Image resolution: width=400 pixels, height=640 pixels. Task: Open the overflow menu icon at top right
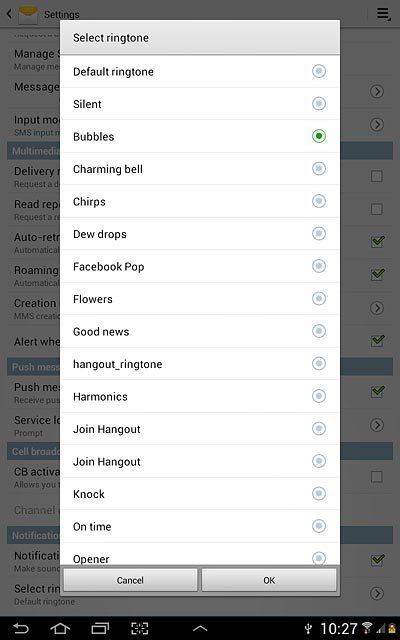point(383,14)
